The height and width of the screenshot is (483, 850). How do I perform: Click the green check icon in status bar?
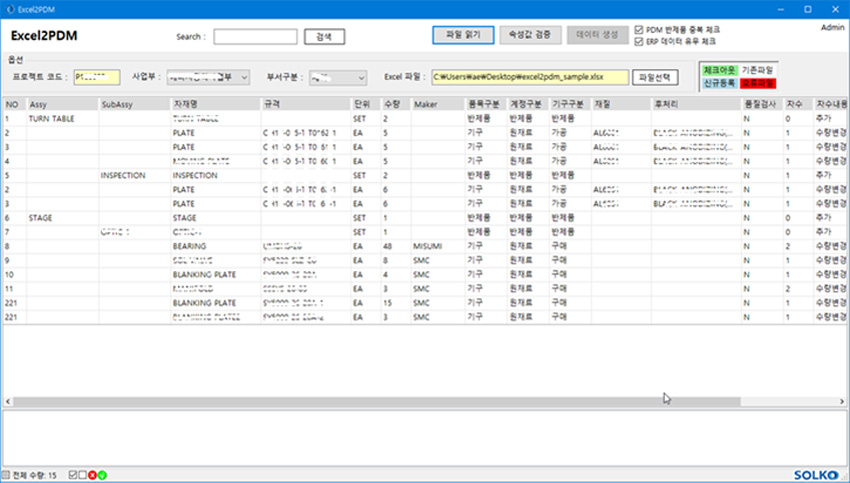coord(102,475)
